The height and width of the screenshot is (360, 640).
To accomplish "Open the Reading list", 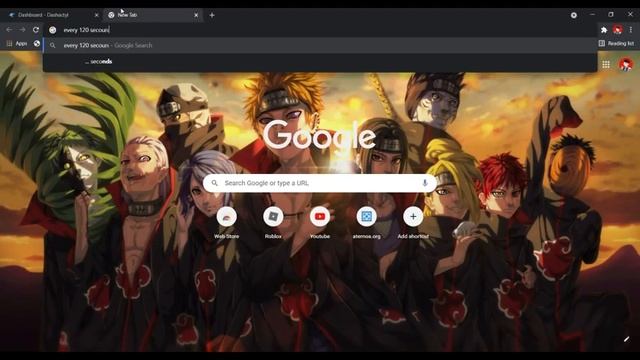I will [616, 43].
